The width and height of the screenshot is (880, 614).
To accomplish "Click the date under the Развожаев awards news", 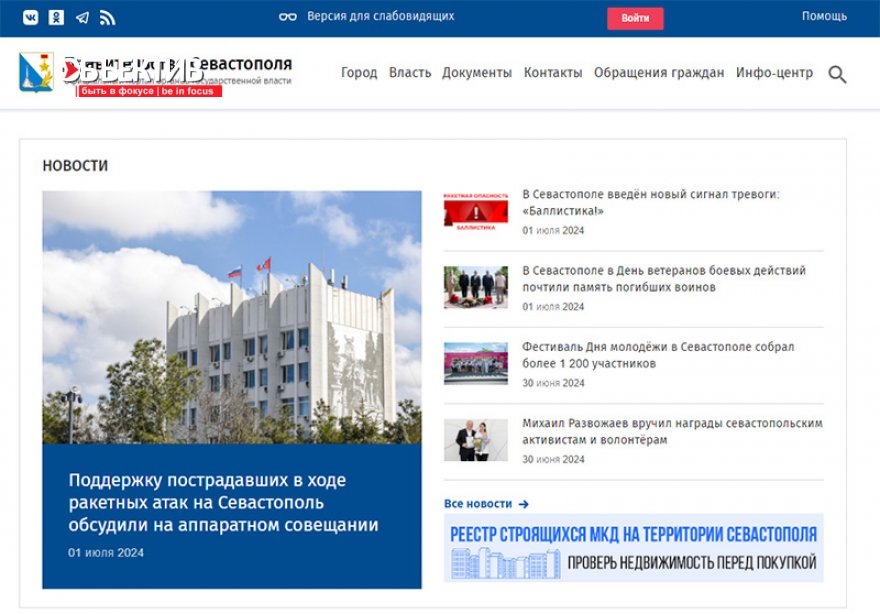I will coord(553,460).
